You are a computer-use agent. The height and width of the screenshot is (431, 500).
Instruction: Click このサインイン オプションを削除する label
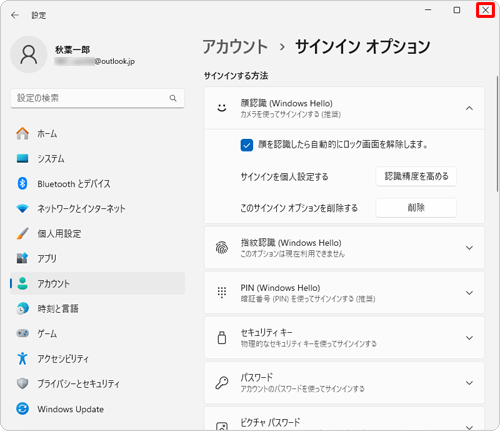299,208
